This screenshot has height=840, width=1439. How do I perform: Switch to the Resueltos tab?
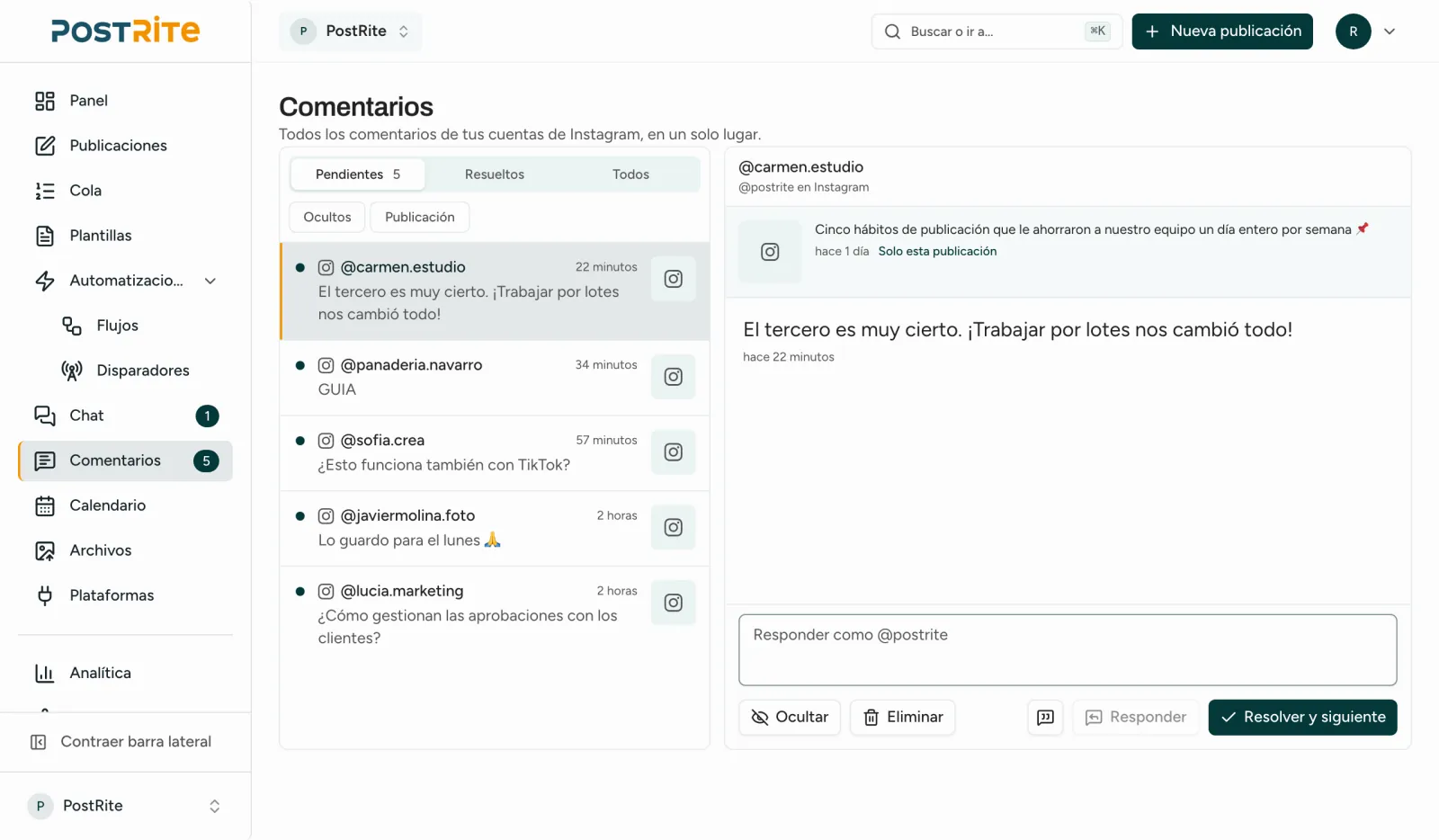coord(495,174)
